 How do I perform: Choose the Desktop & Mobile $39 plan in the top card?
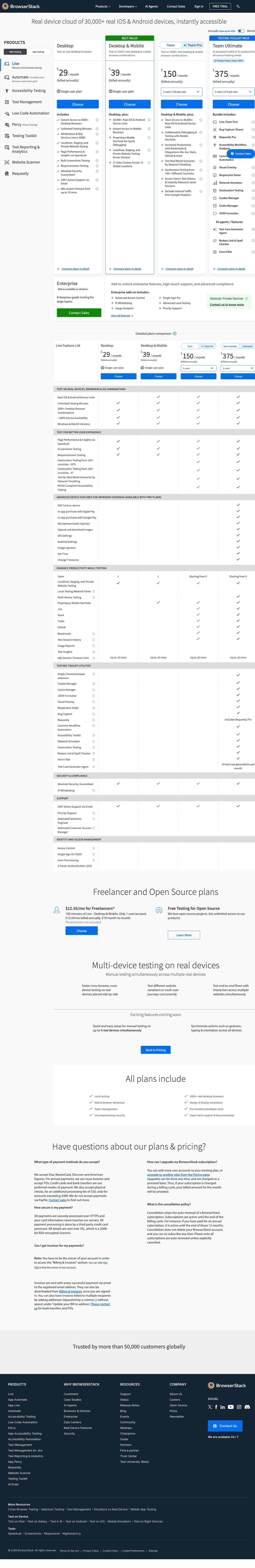tap(130, 104)
